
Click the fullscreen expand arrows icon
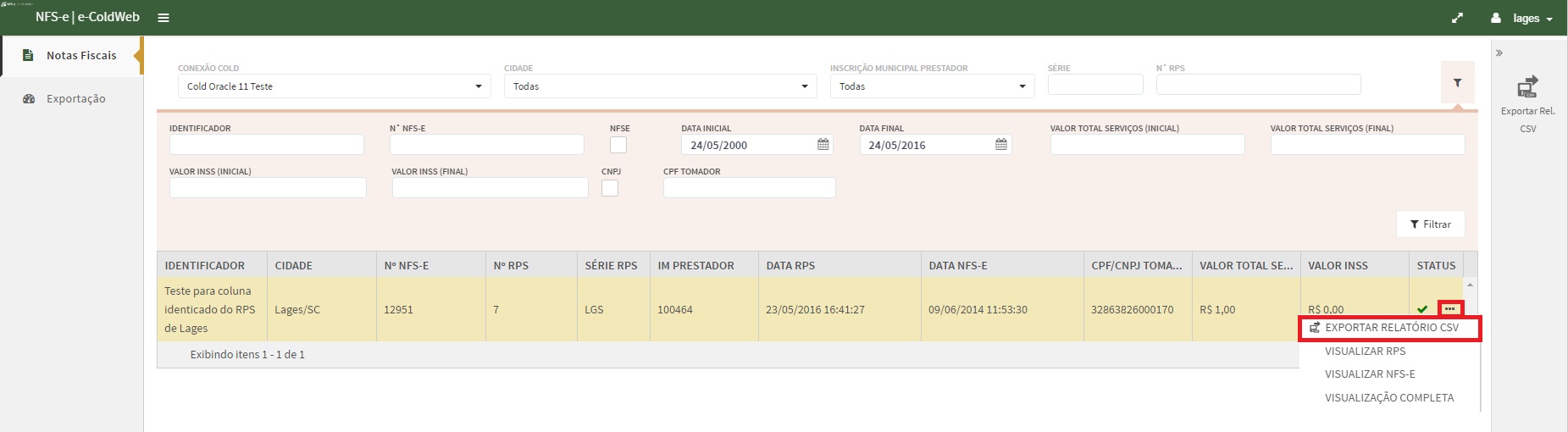tap(1457, 18)
